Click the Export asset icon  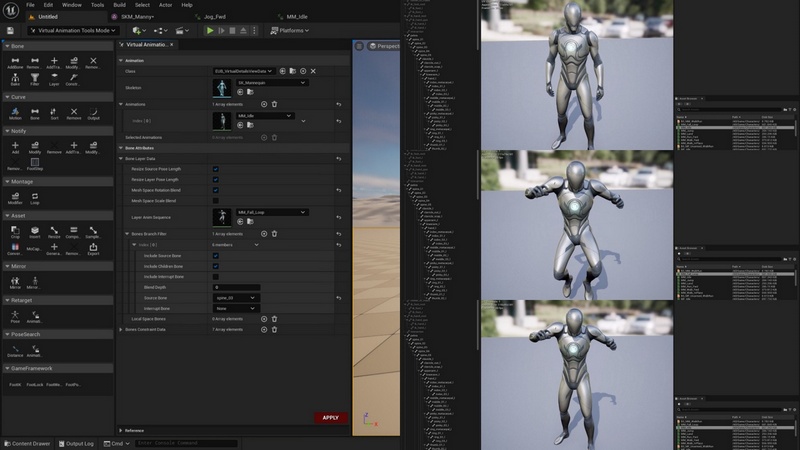pyautogui.click(x=93, y=248)
